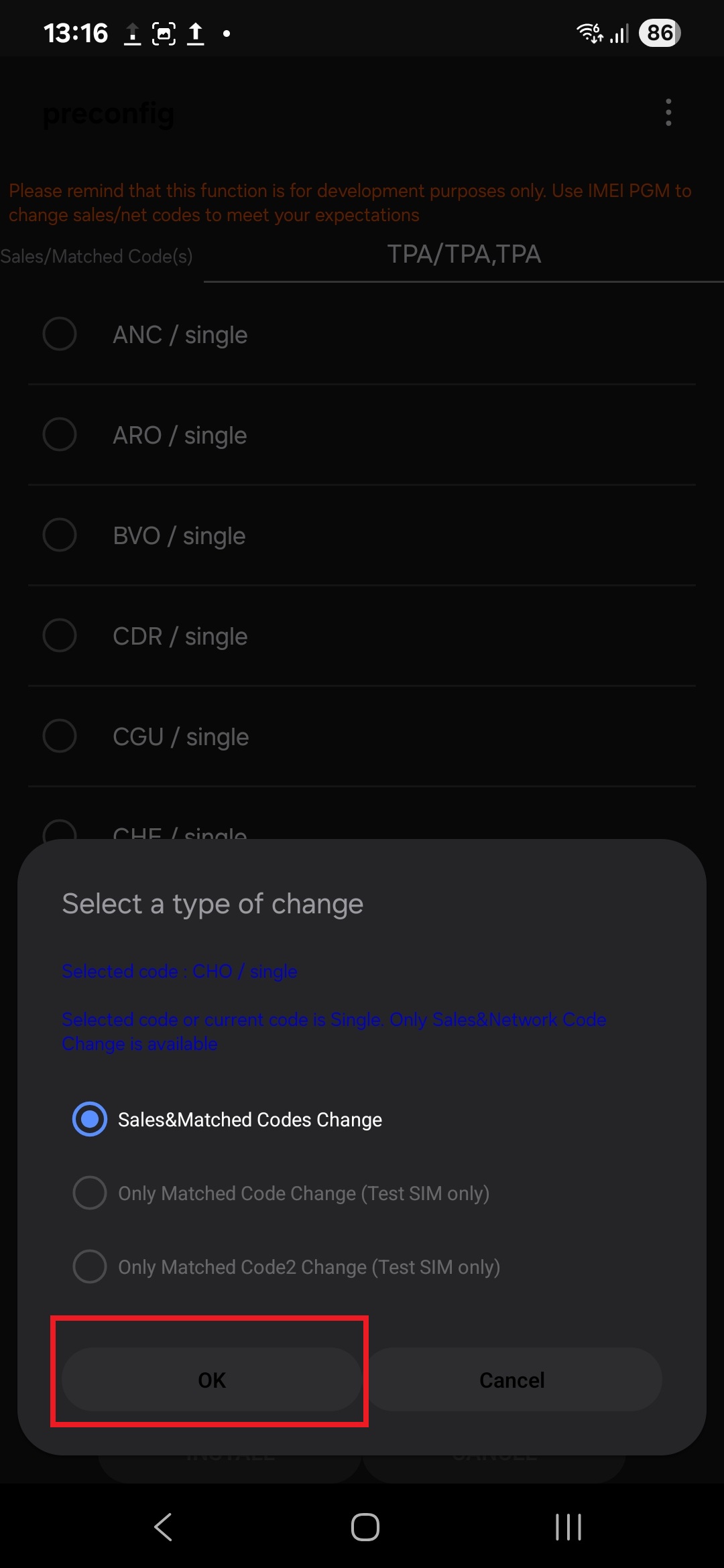Choose Only Matched Code2 Change option

click(90, 1266)
